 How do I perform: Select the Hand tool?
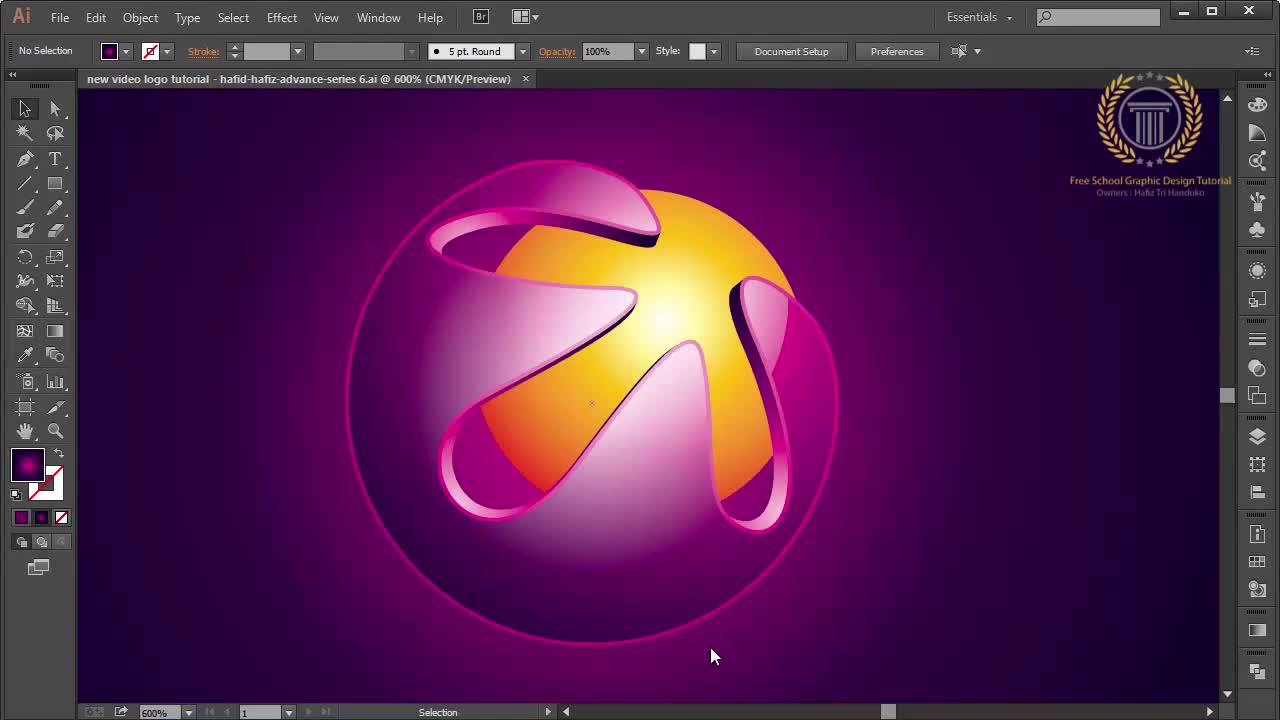click(x=25, y=431)
